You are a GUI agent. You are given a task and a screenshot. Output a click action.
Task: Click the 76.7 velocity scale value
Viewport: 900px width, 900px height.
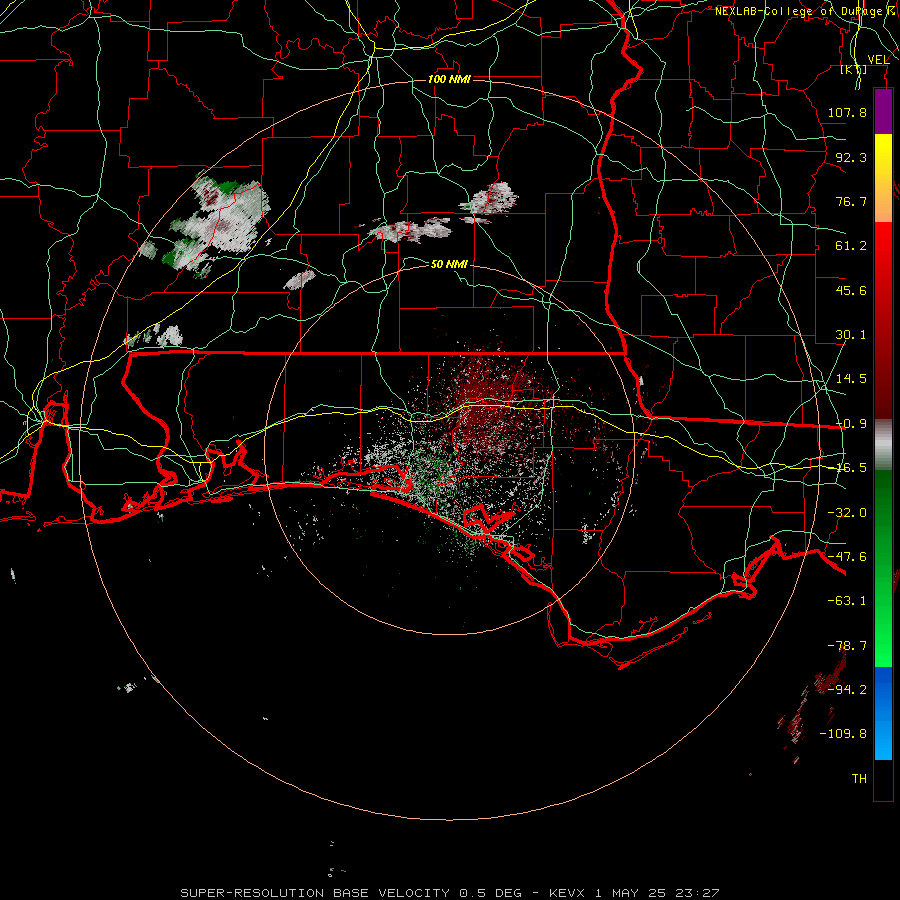pyautogui.click(x=851, y=201)
